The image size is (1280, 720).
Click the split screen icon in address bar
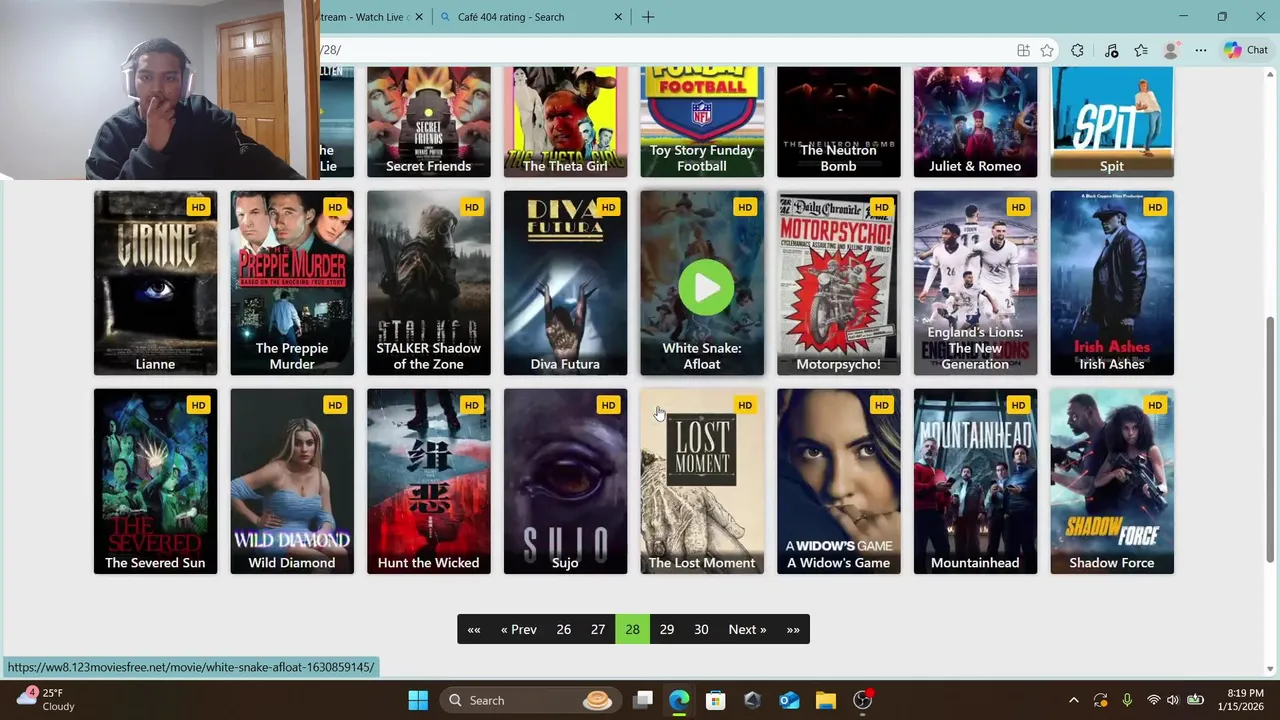(1023, 50)
